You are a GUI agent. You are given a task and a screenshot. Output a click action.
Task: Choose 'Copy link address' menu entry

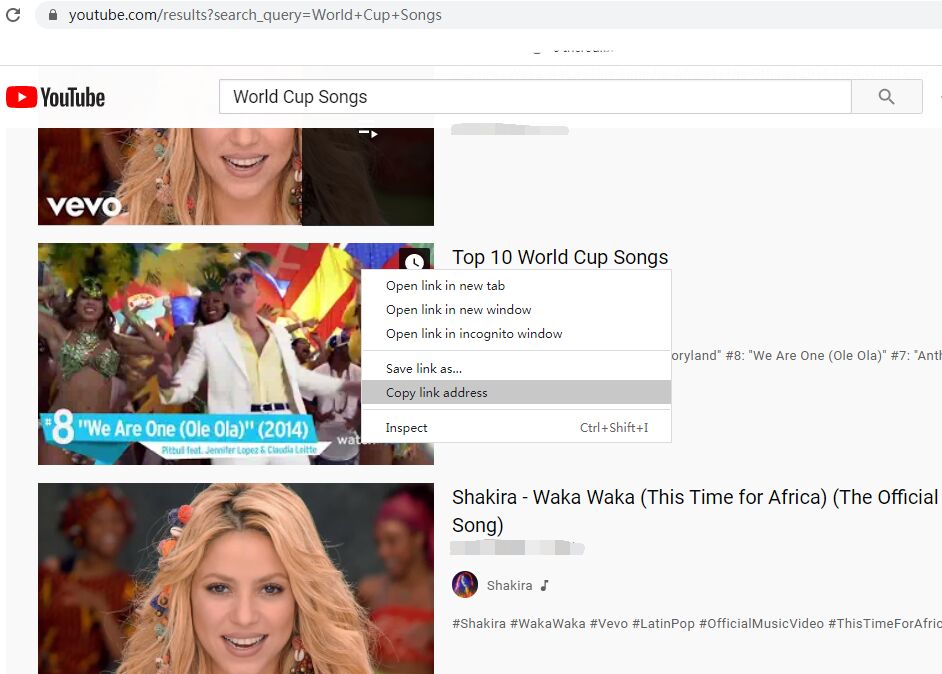[516, 392]
